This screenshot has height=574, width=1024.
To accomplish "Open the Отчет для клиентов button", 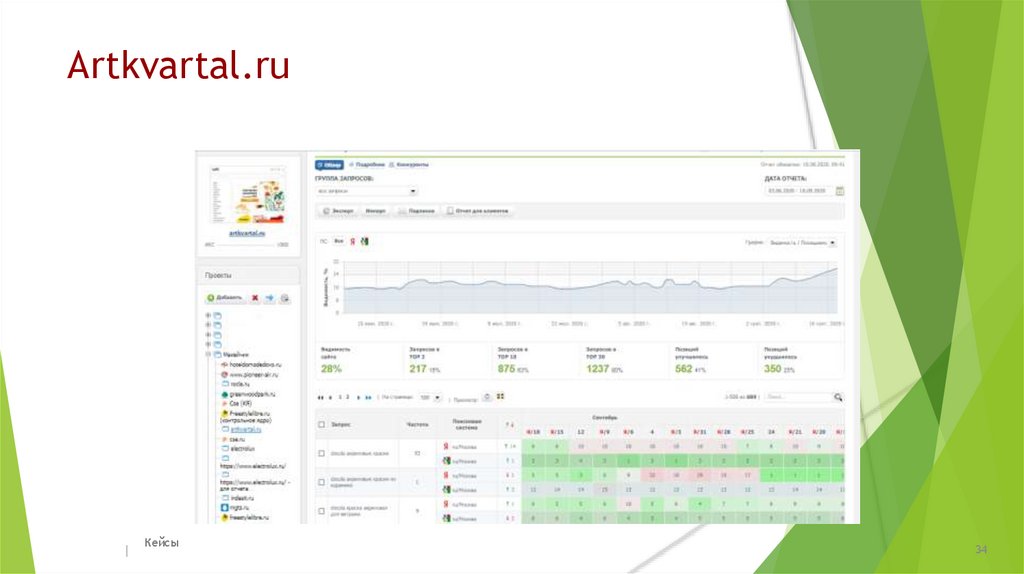I will (477, 211).
